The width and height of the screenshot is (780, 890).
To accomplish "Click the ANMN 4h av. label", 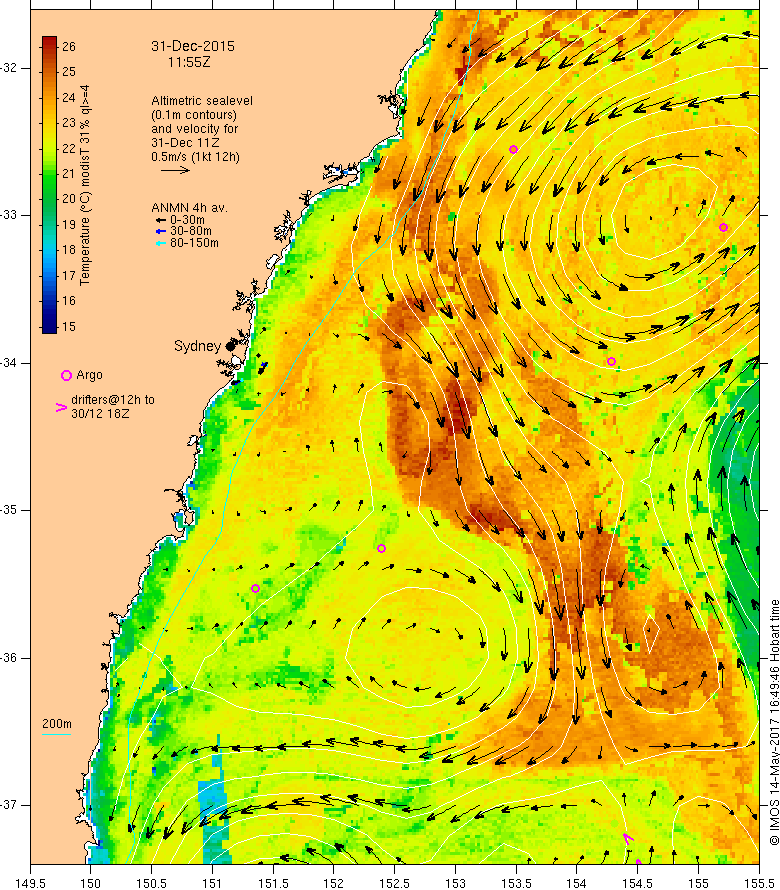I will [189, 208].
